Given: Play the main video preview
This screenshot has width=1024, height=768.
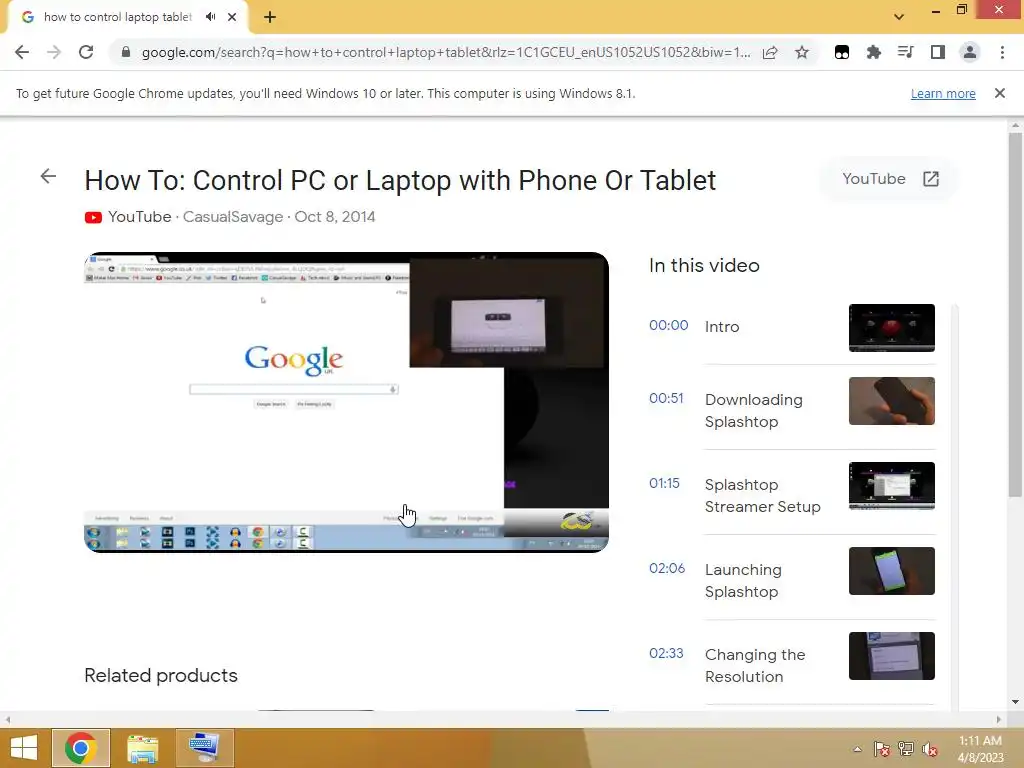Looking at the screenshot, I should click(x=346, y=402).
